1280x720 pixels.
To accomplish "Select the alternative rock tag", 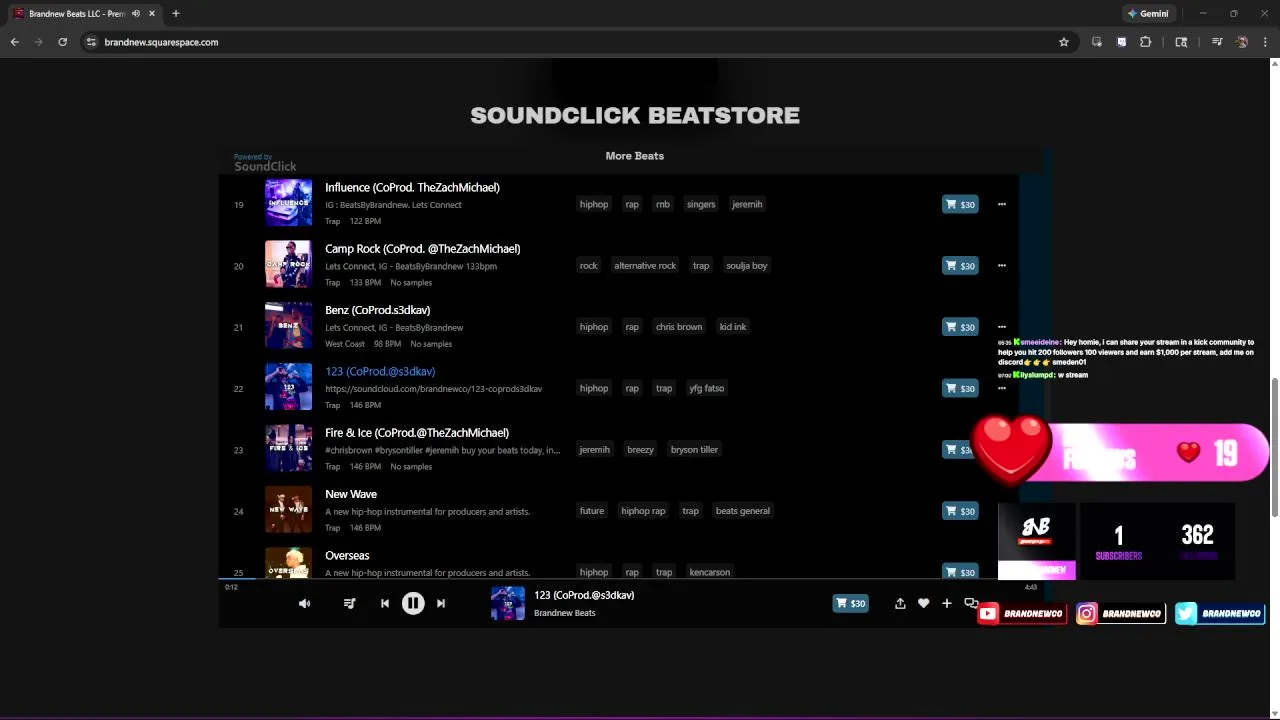I will coord(645,266).
